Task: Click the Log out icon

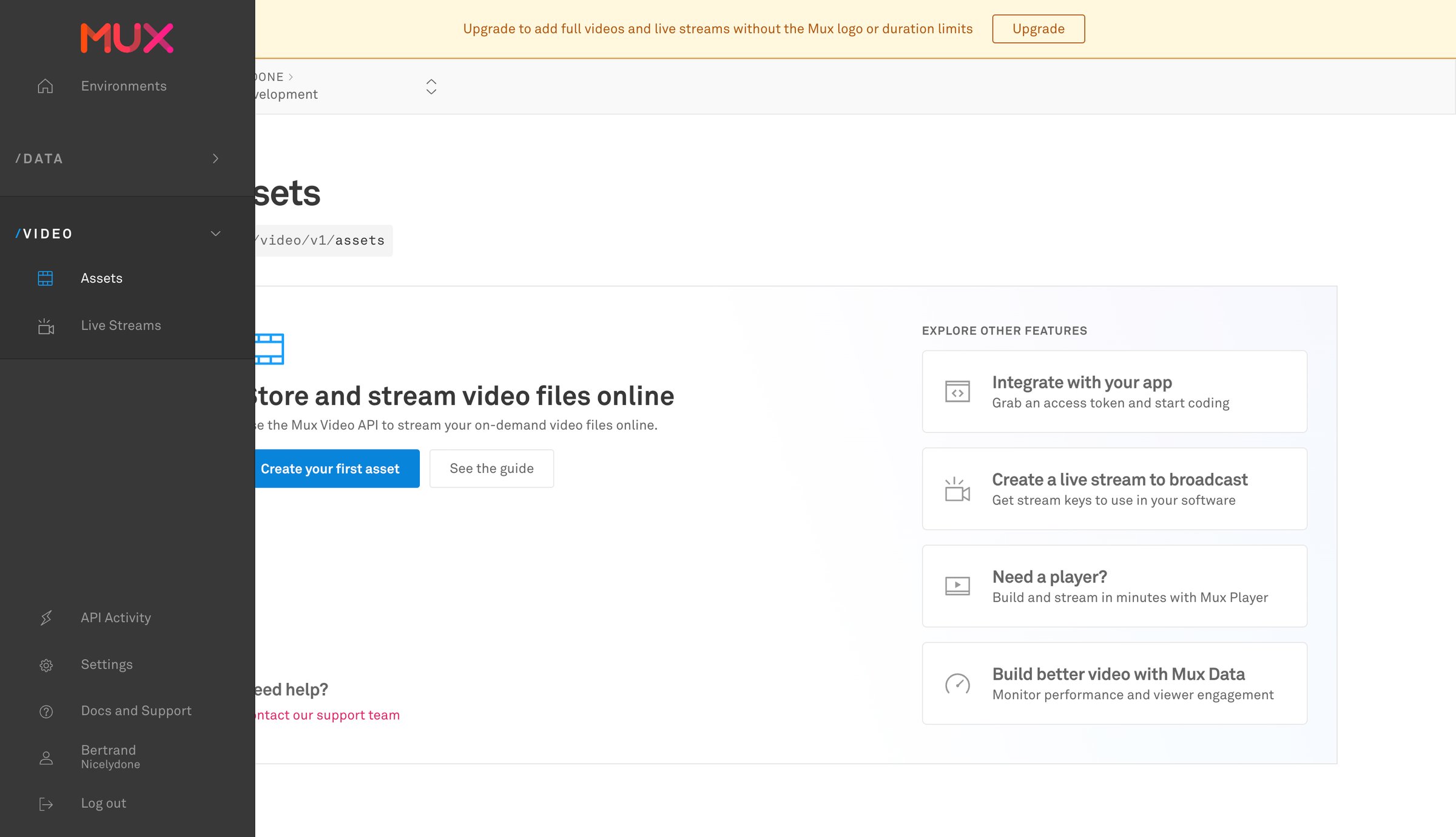Action: pyautogui.click(x=46, y=804)
